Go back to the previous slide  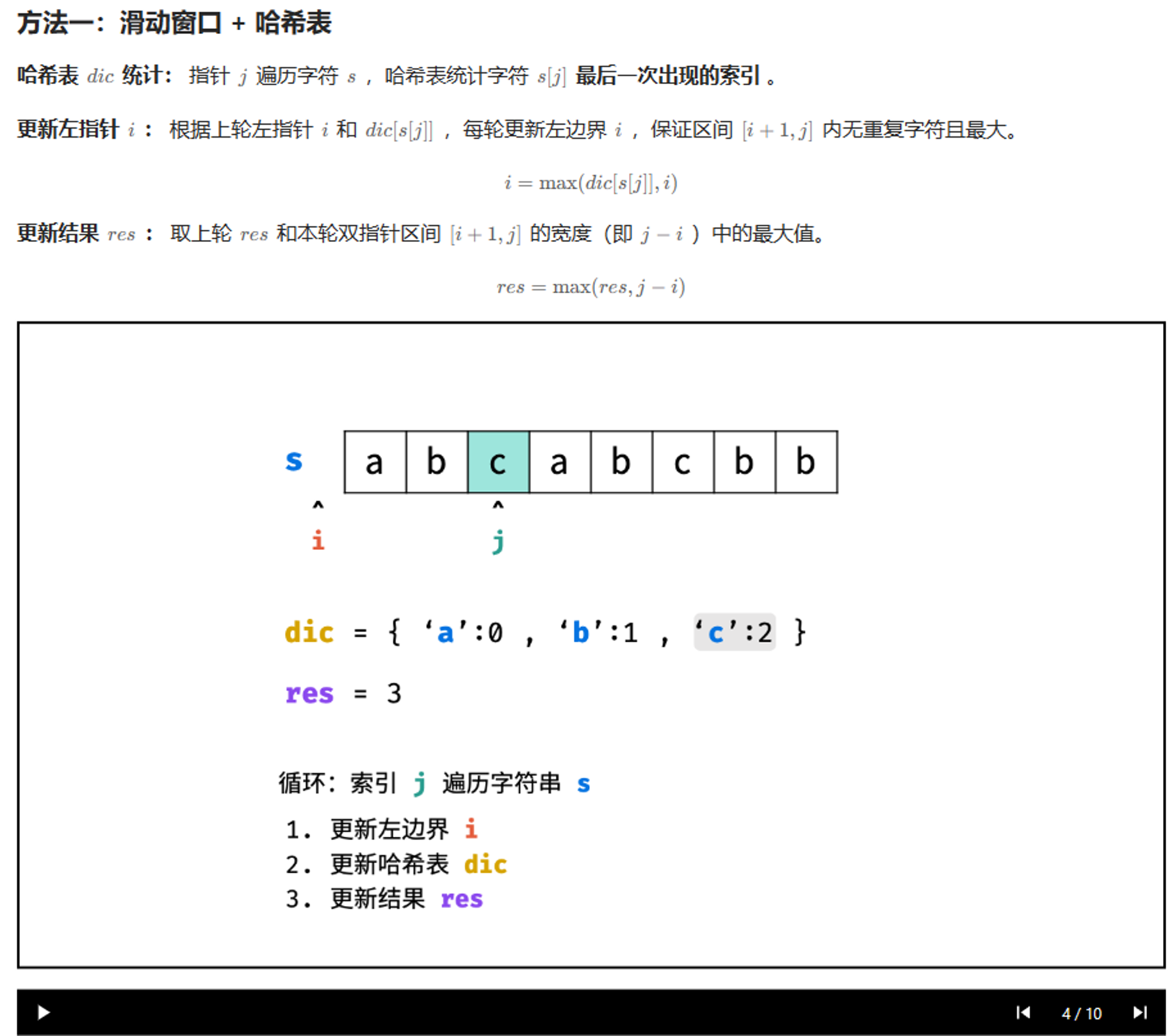(x=1023, y=1012)
